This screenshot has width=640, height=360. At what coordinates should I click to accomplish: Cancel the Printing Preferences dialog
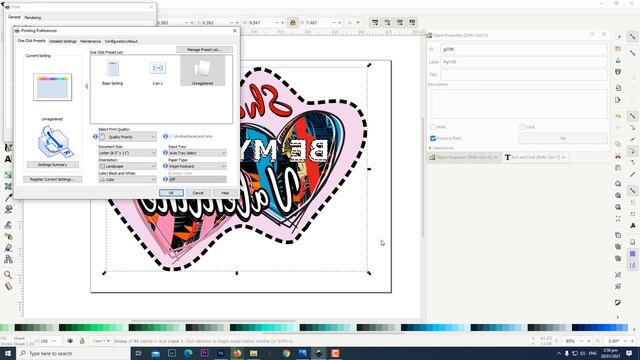(198, 193)
